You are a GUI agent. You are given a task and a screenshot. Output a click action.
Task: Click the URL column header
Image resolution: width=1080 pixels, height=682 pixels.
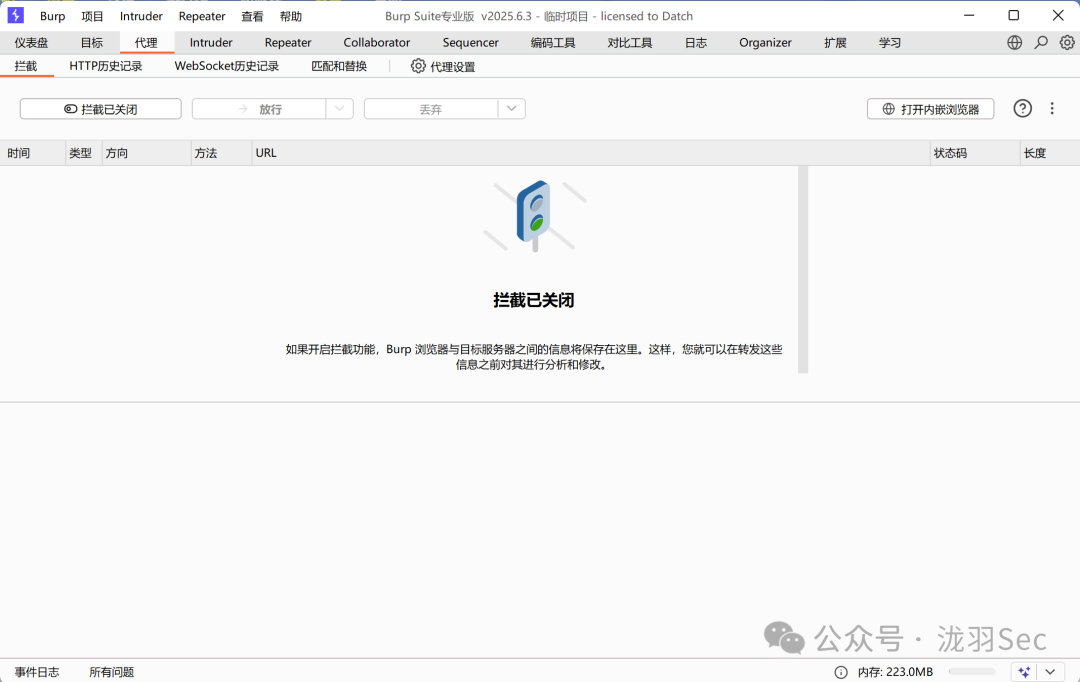click(x=266, y=153)
